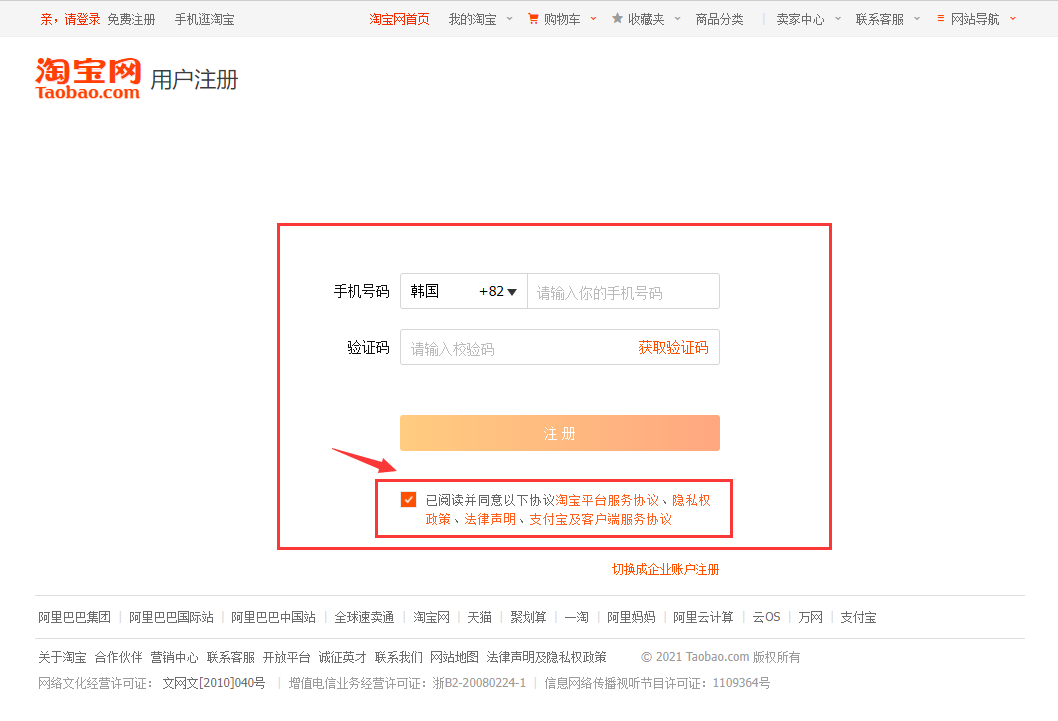1058x721 pixels.
Task: Click the Taobao logo
Action: pyautogui.click(x=88, y=79)
